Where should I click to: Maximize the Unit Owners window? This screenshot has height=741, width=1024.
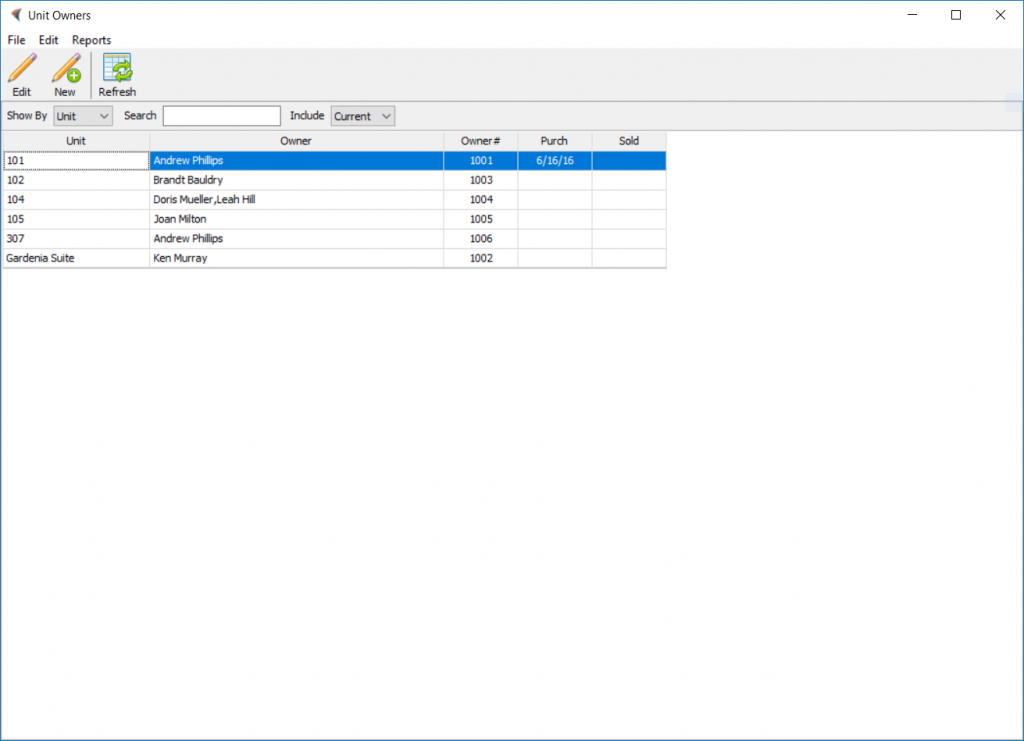coord(955,15)
